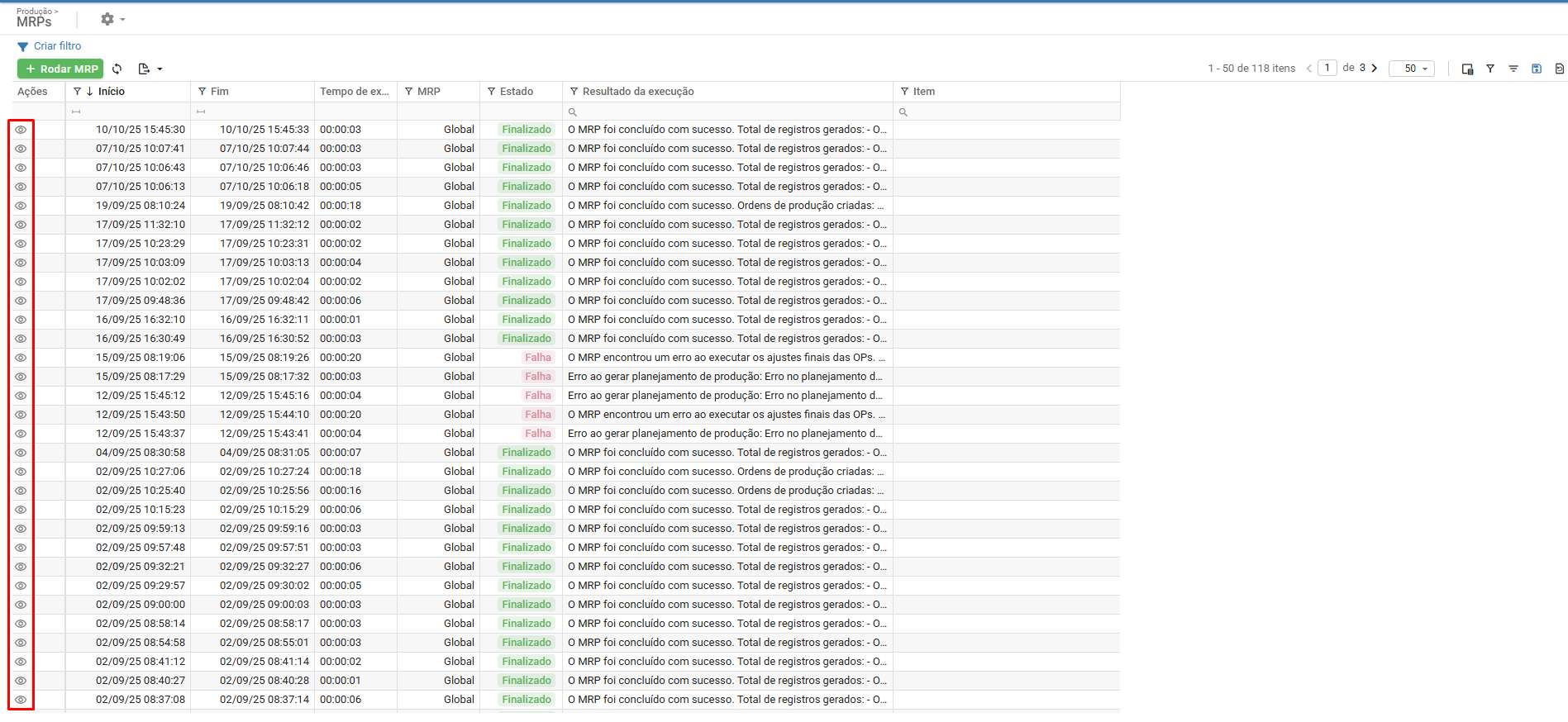Sort by the Início column header
Screen dimensions: 1568x722
coord(112,92)
